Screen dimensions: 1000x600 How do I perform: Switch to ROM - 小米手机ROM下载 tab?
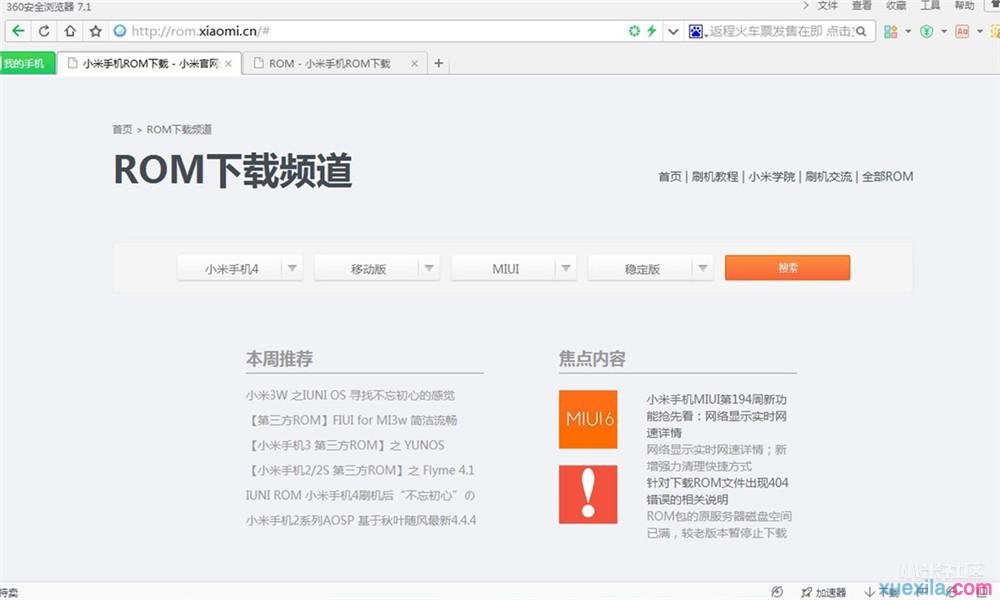(x=334, y=63)
